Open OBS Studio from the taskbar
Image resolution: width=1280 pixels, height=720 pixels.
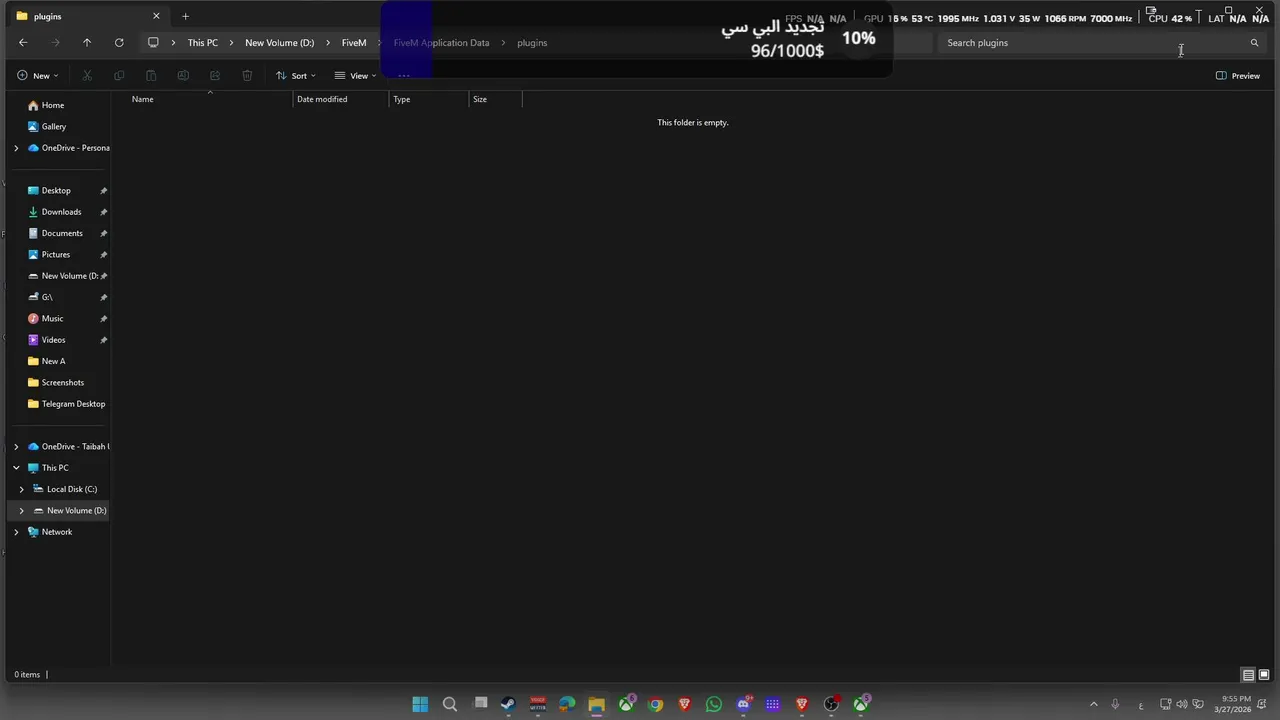point(831,704)
